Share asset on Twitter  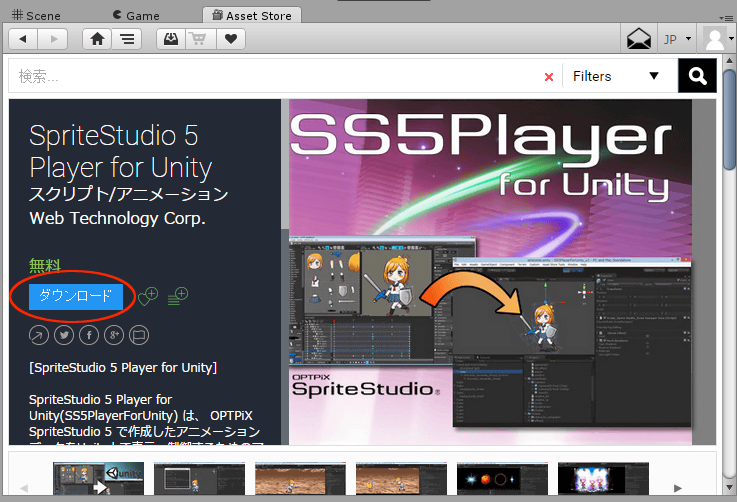(64, 335)
